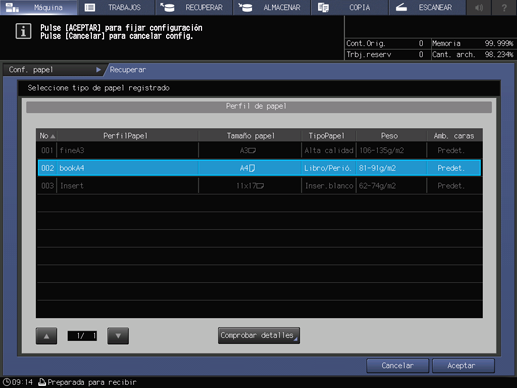Click the Libro/Perió. paper type cell
Screen dimensions: 517x388
pyautogui.click(x=329, y=168)
